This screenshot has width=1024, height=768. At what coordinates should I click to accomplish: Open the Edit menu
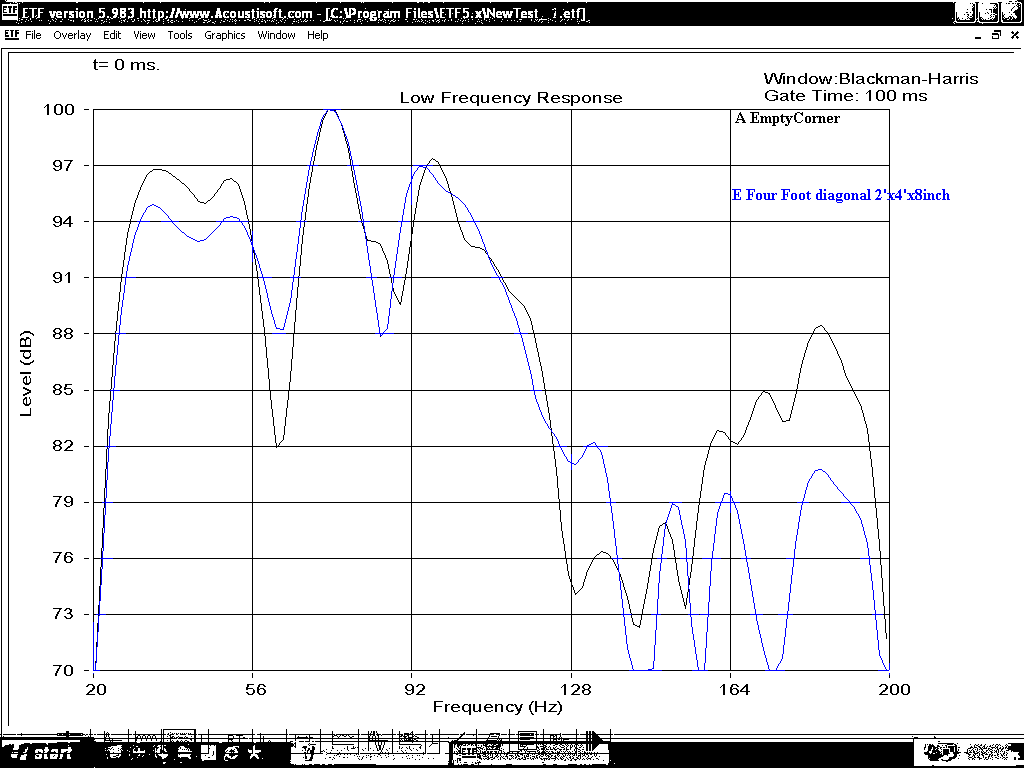tap(112, 35)
